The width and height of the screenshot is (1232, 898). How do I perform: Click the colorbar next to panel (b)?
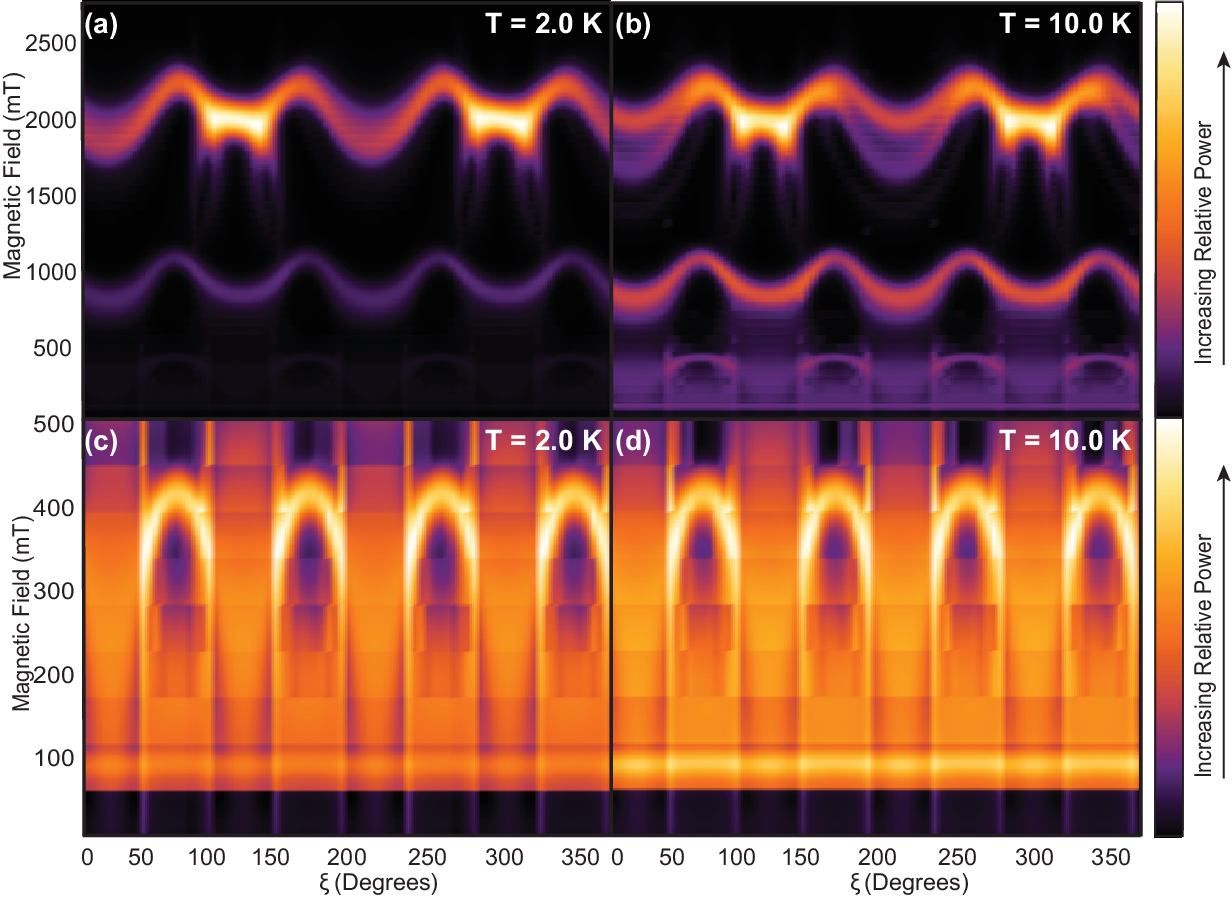1168,208
